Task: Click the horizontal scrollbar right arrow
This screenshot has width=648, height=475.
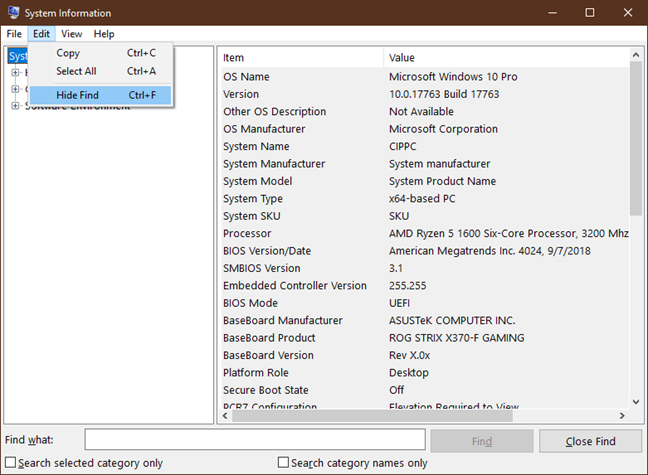Action: (x=622, y=415)
